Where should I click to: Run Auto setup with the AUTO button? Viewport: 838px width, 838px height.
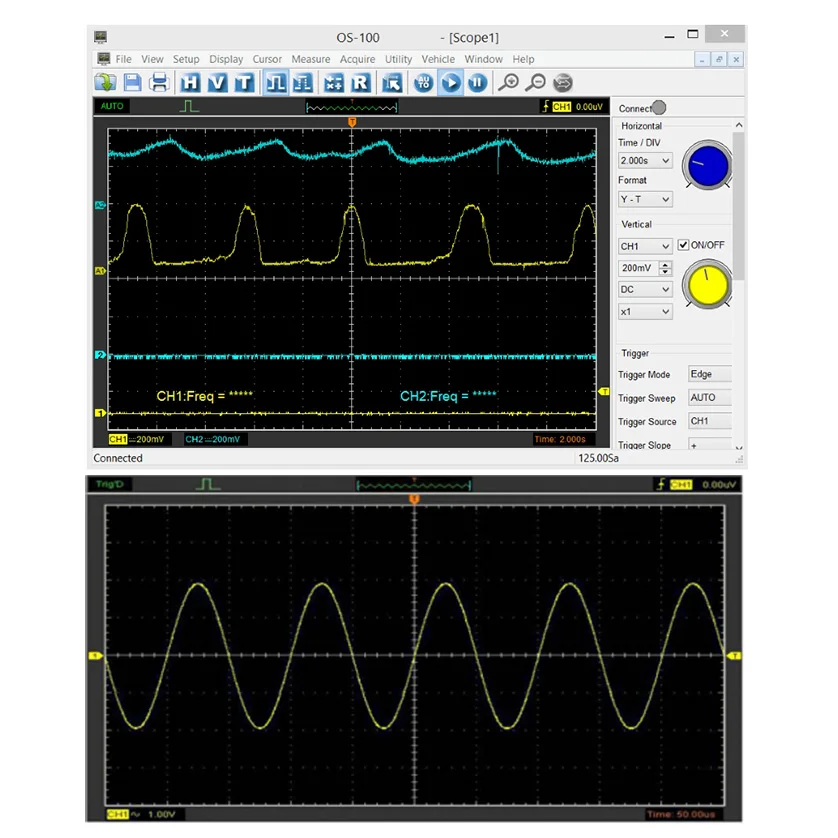[x=423, y=83]
